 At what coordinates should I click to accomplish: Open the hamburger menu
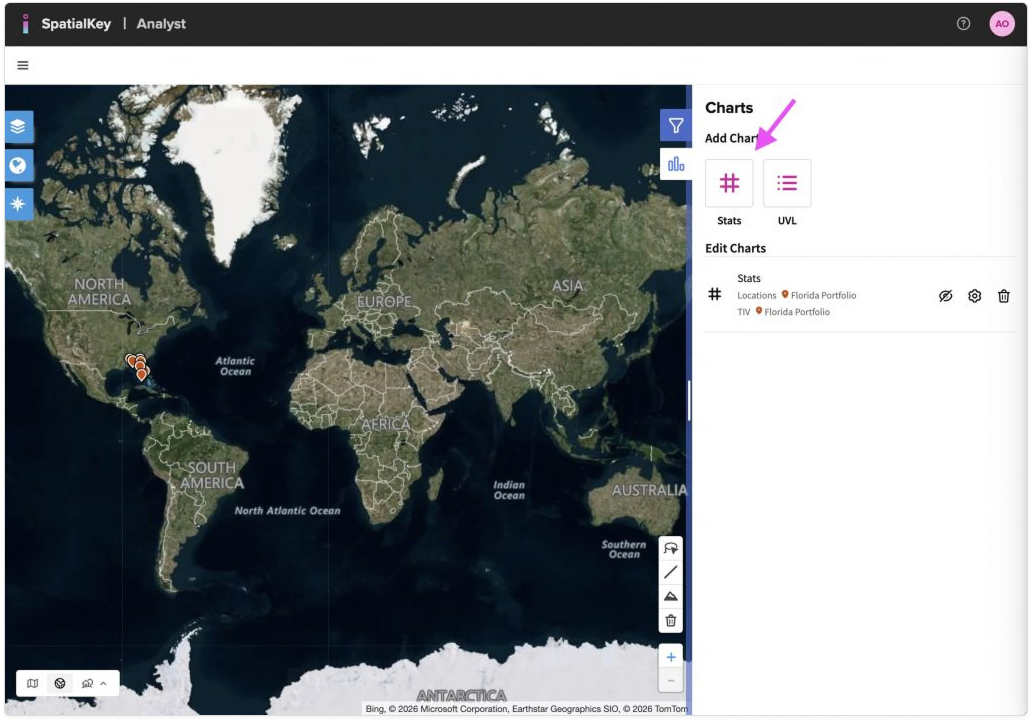(x=23, y=65)
